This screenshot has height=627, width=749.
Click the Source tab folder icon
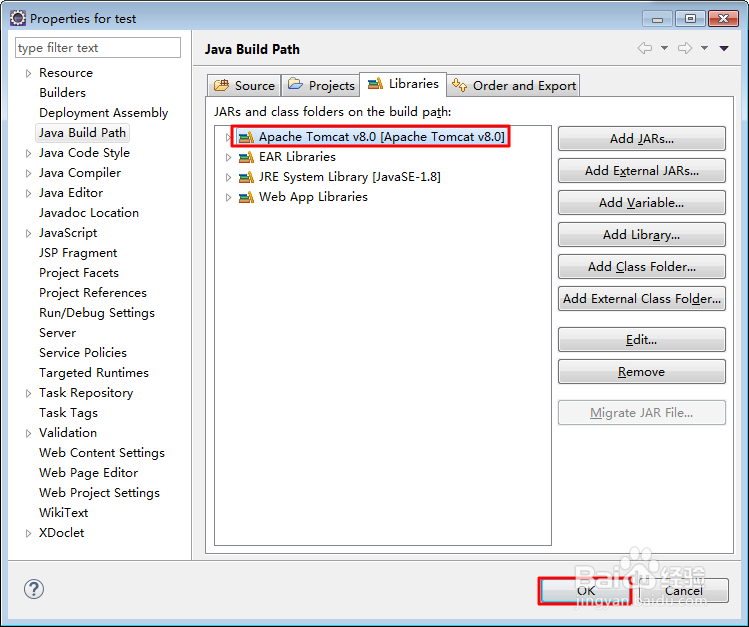click(x=221, y=85)
